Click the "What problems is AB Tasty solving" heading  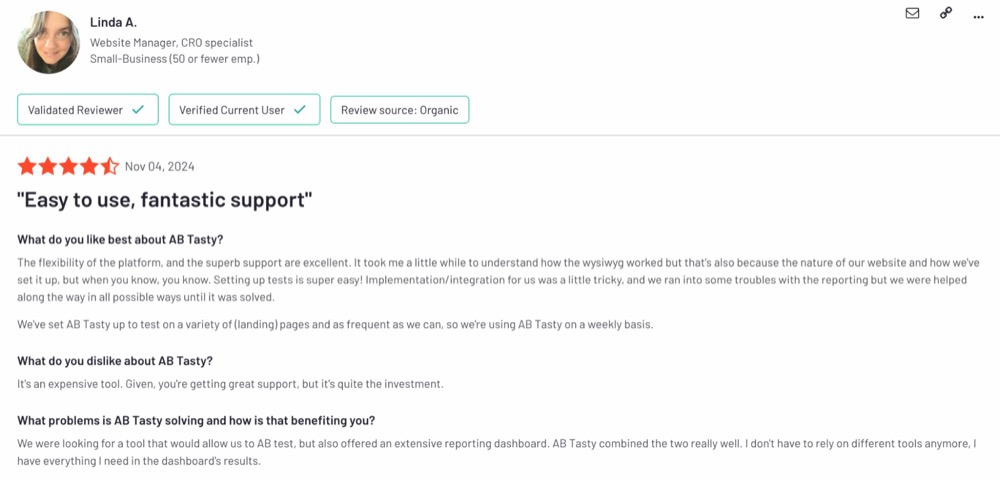(196, 421)
